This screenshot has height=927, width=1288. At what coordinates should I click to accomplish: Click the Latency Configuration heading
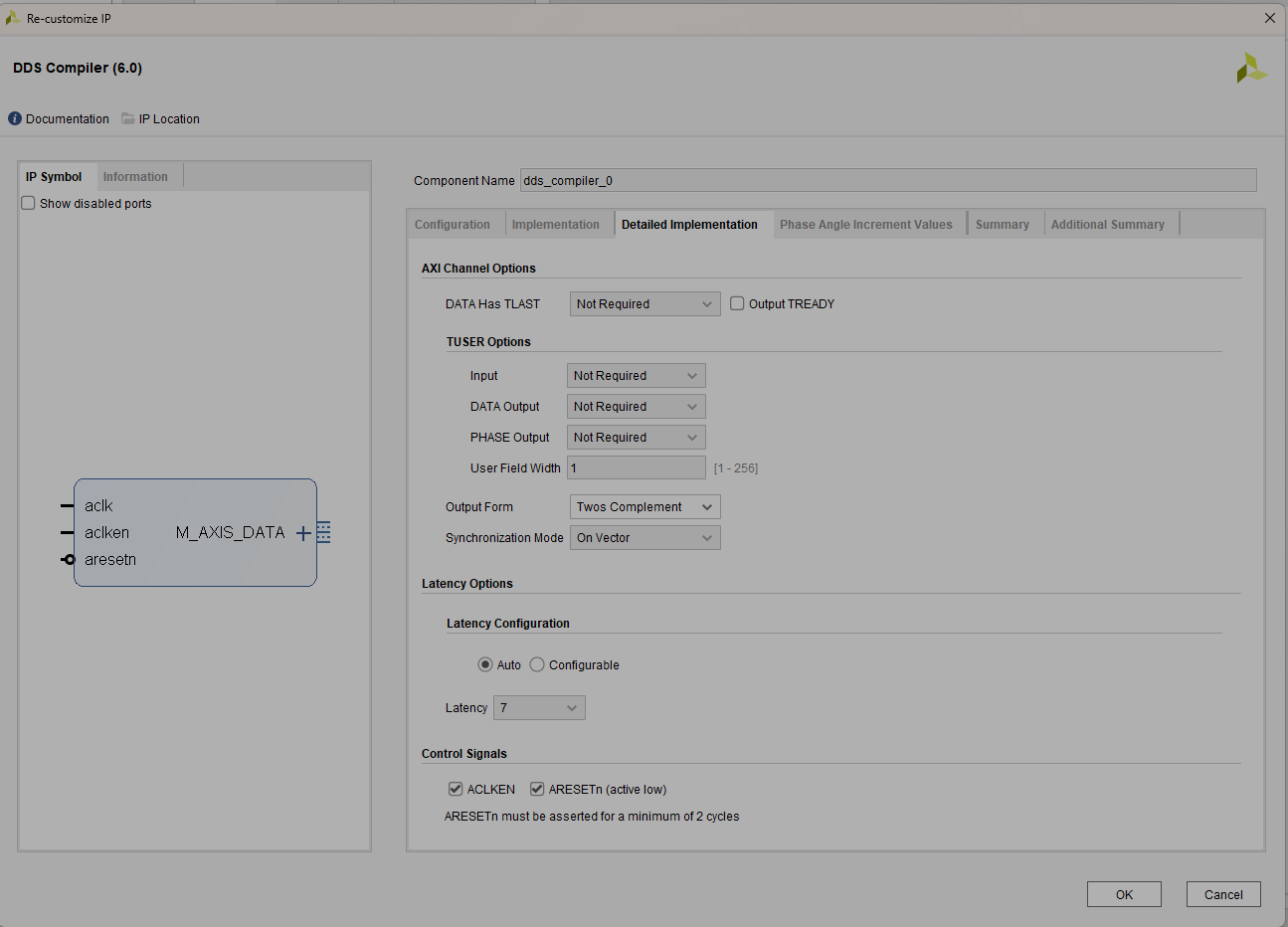pyautogui.click(x=508, y=624)
